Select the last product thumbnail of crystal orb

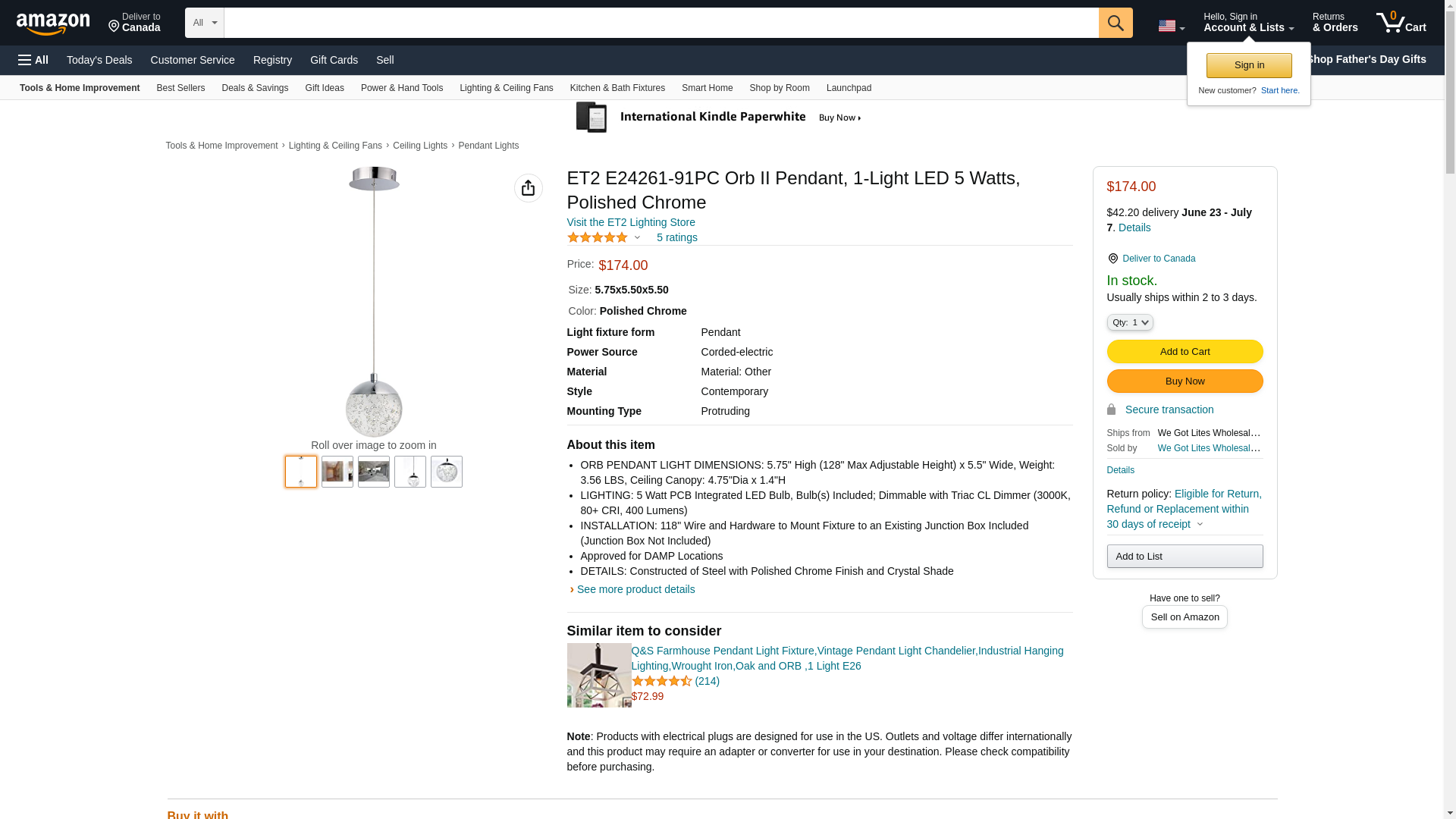pos(447,471)
